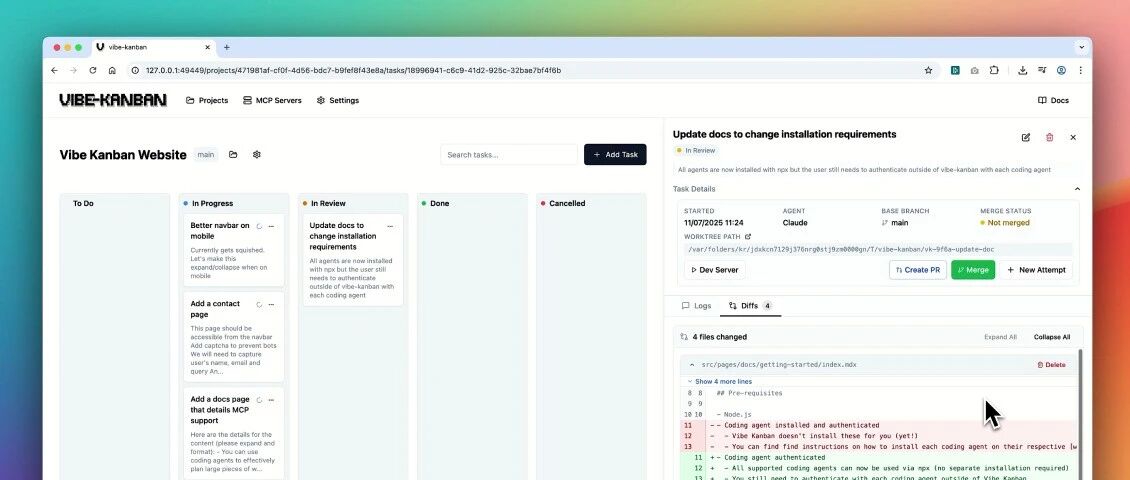Go back in browser history
The width and height of the screenshot is (1130, 480).
tap(54, 71)
